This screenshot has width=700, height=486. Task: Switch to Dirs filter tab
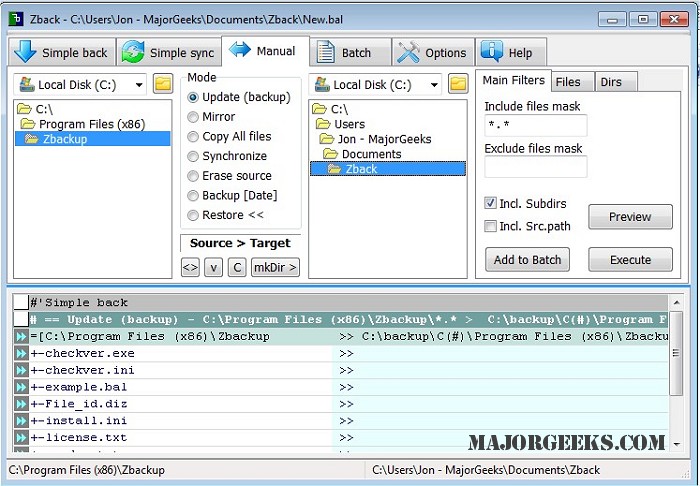tap(615, 82)
